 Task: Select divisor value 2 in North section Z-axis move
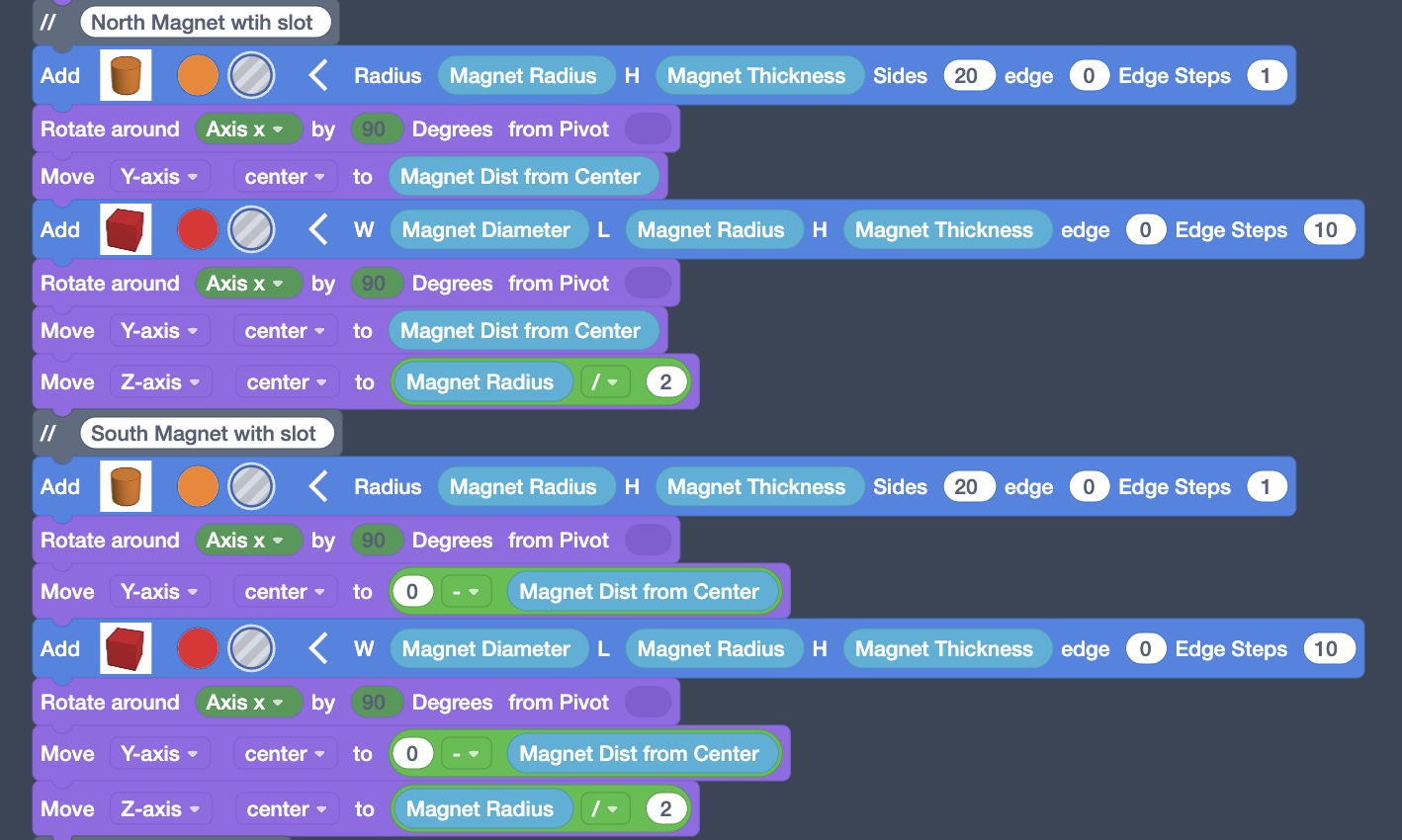point(665,381)
